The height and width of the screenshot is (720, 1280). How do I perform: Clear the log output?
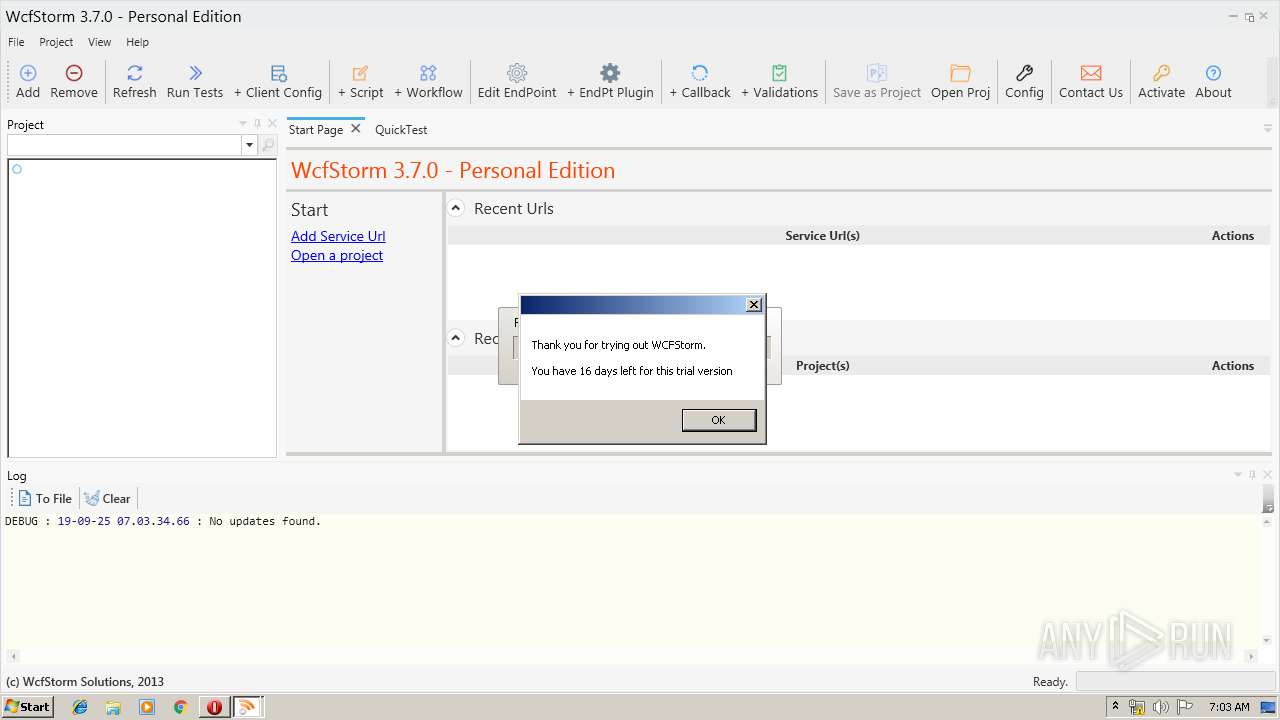(107, 498)
